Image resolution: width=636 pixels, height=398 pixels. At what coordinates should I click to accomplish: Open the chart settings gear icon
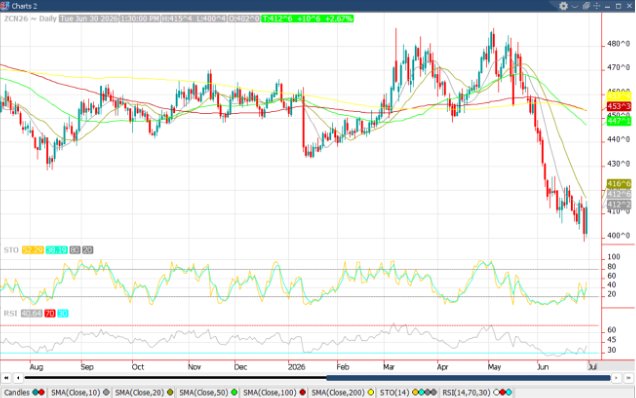(563, 6)
